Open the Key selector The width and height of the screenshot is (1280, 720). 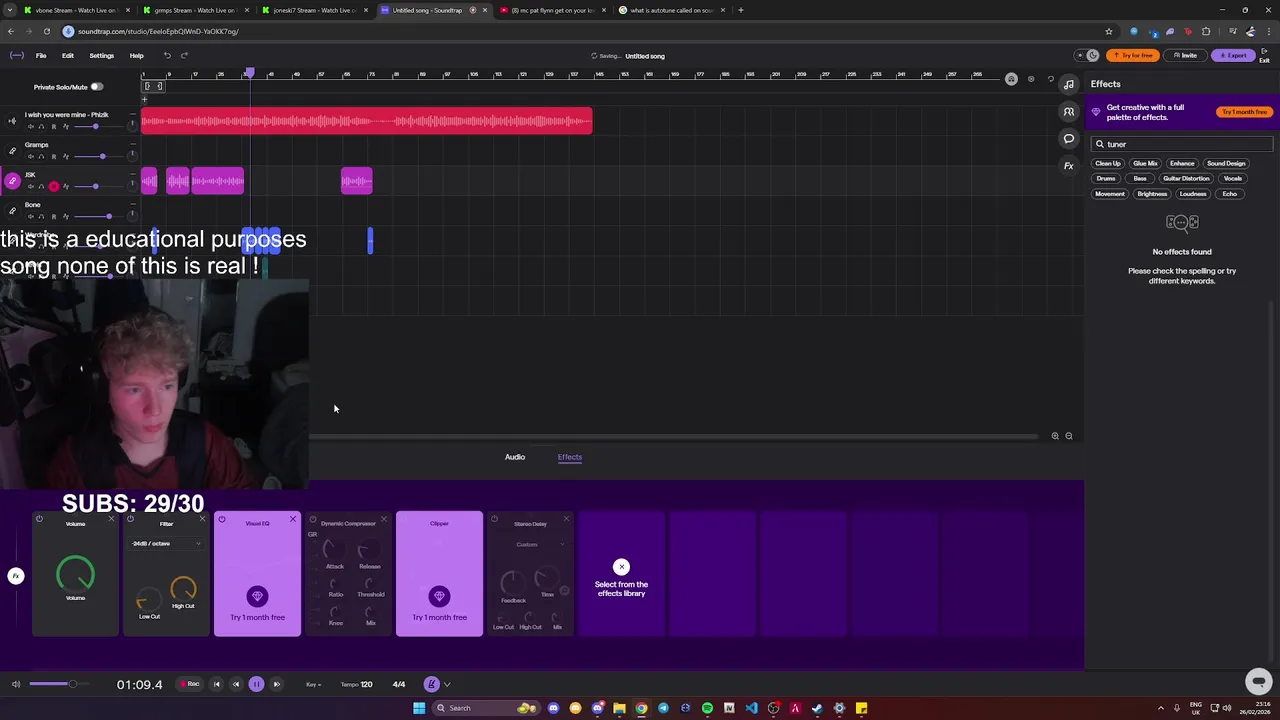click(314, 685)
